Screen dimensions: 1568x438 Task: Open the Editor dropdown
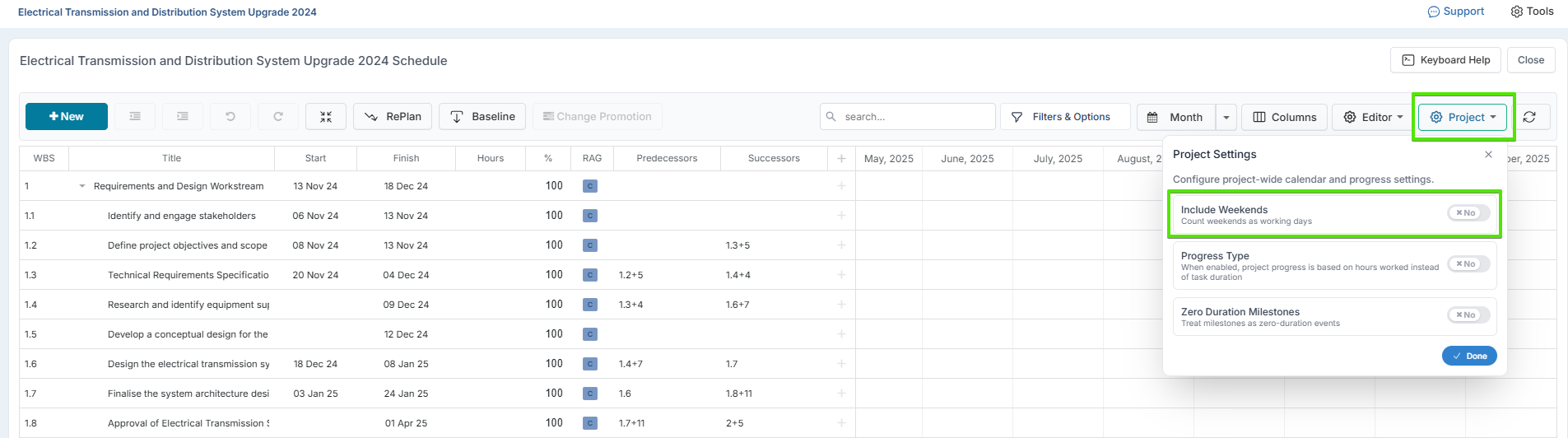pos(1373,117)
